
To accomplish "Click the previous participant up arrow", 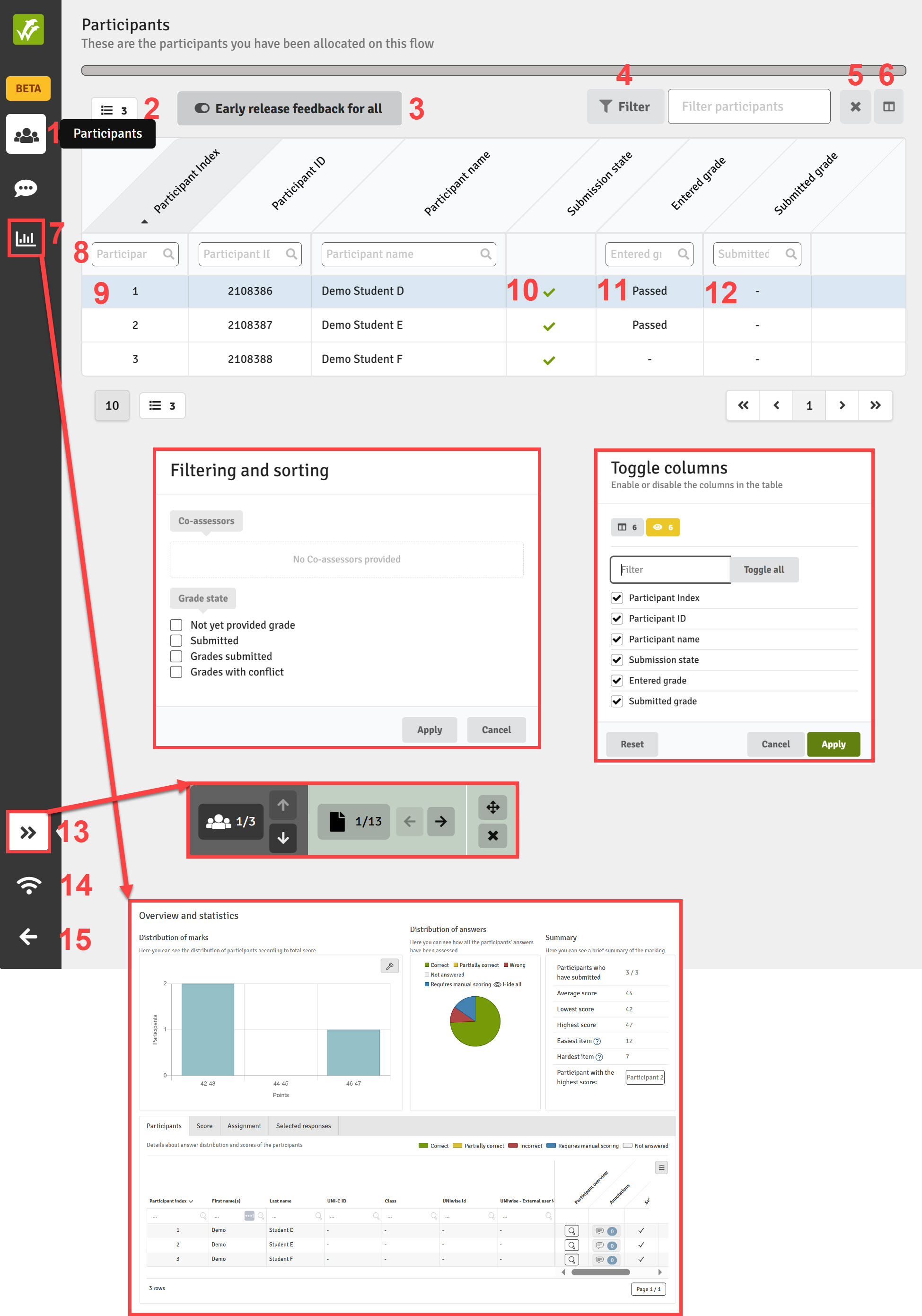I will (x=283, y=805).
